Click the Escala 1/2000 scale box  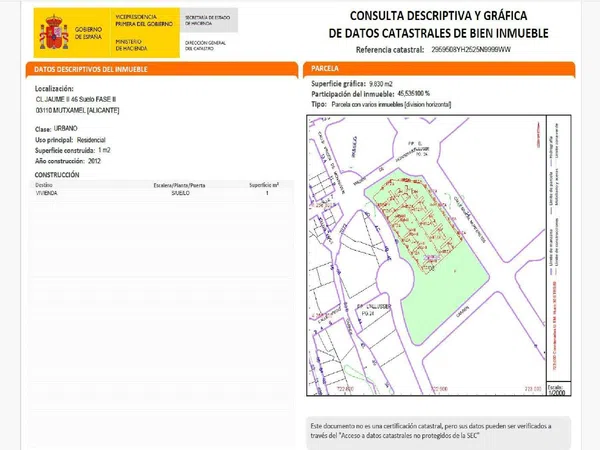pyautogui.click(x=558, y=391)
